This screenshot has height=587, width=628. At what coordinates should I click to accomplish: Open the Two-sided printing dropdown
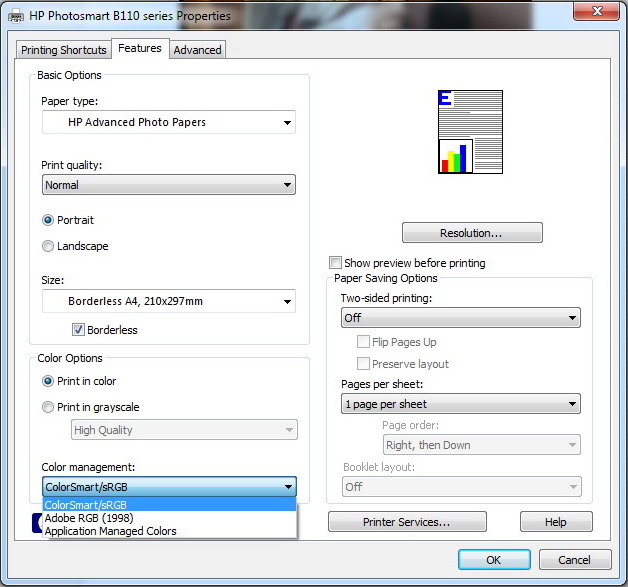tap(461, 318)
